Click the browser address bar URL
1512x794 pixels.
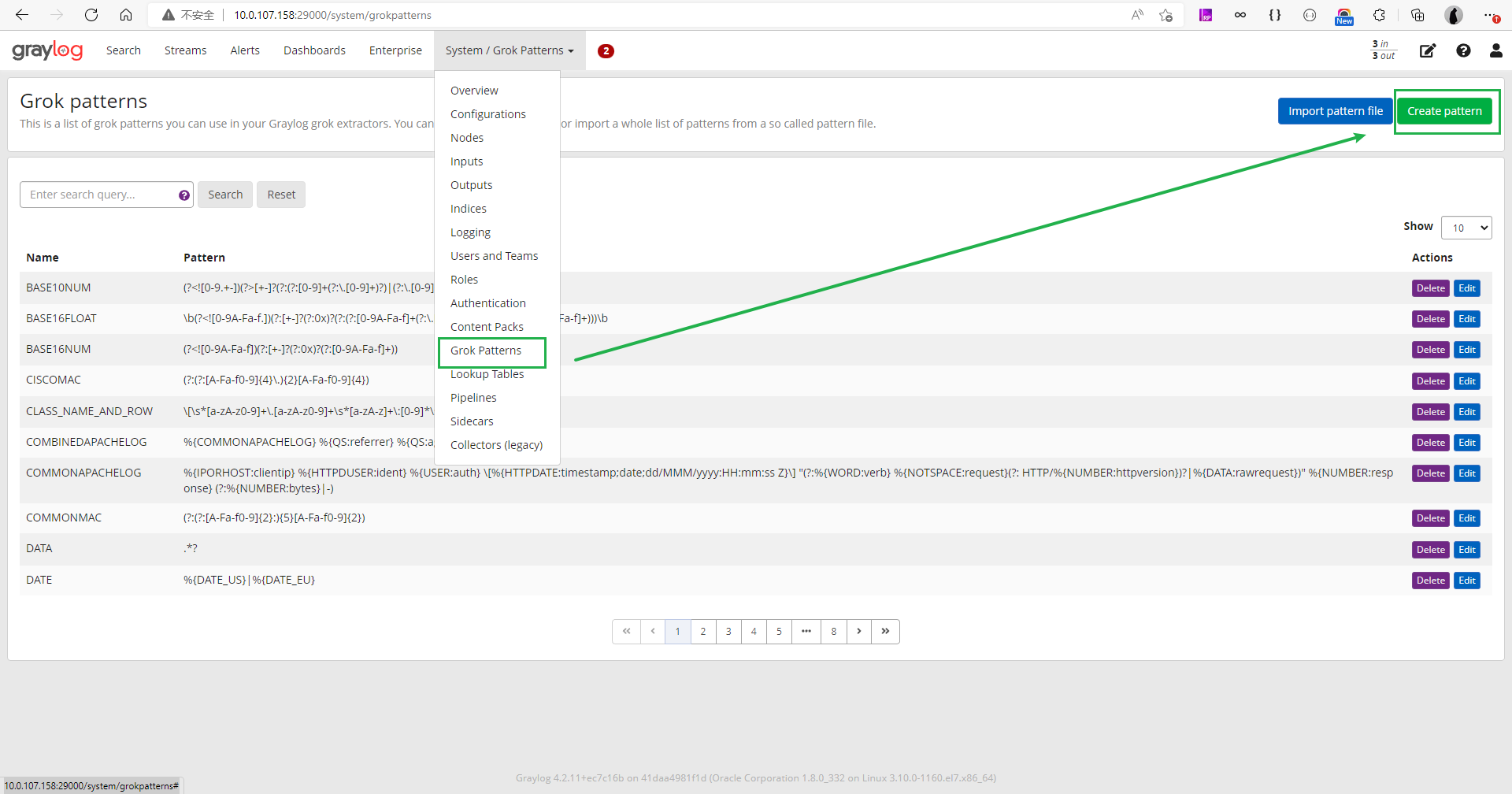332,15
